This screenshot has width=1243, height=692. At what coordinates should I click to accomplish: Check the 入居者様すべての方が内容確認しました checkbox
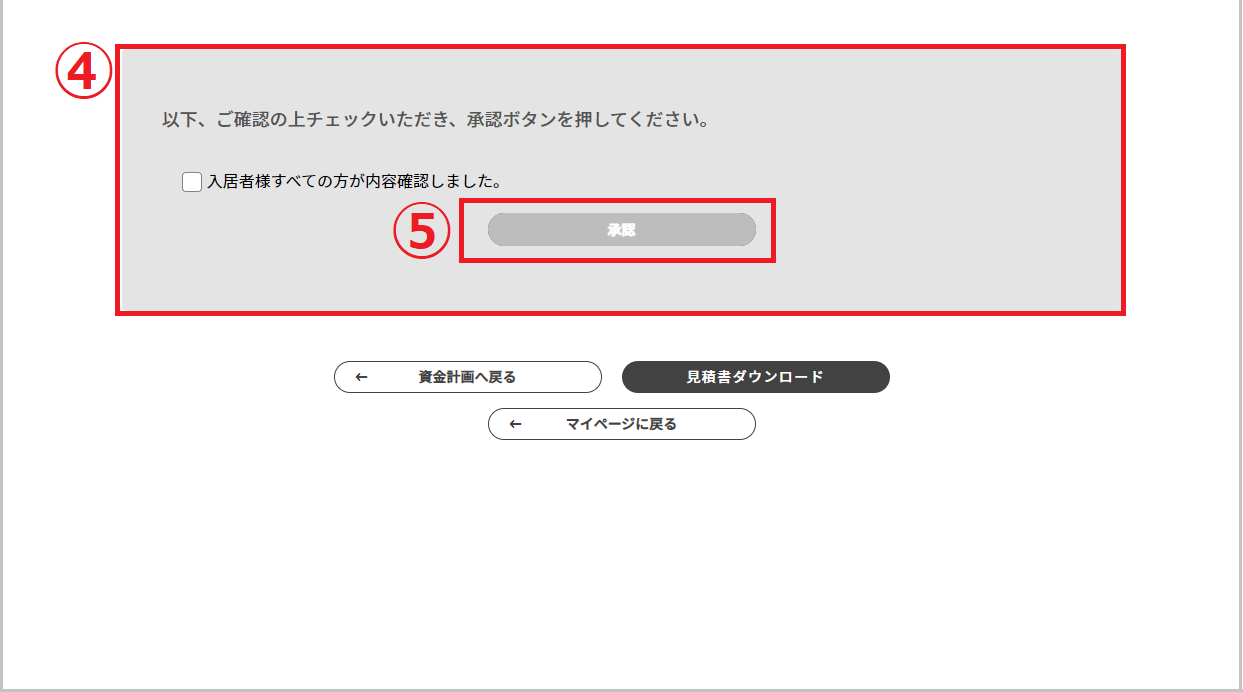point(192,182)
